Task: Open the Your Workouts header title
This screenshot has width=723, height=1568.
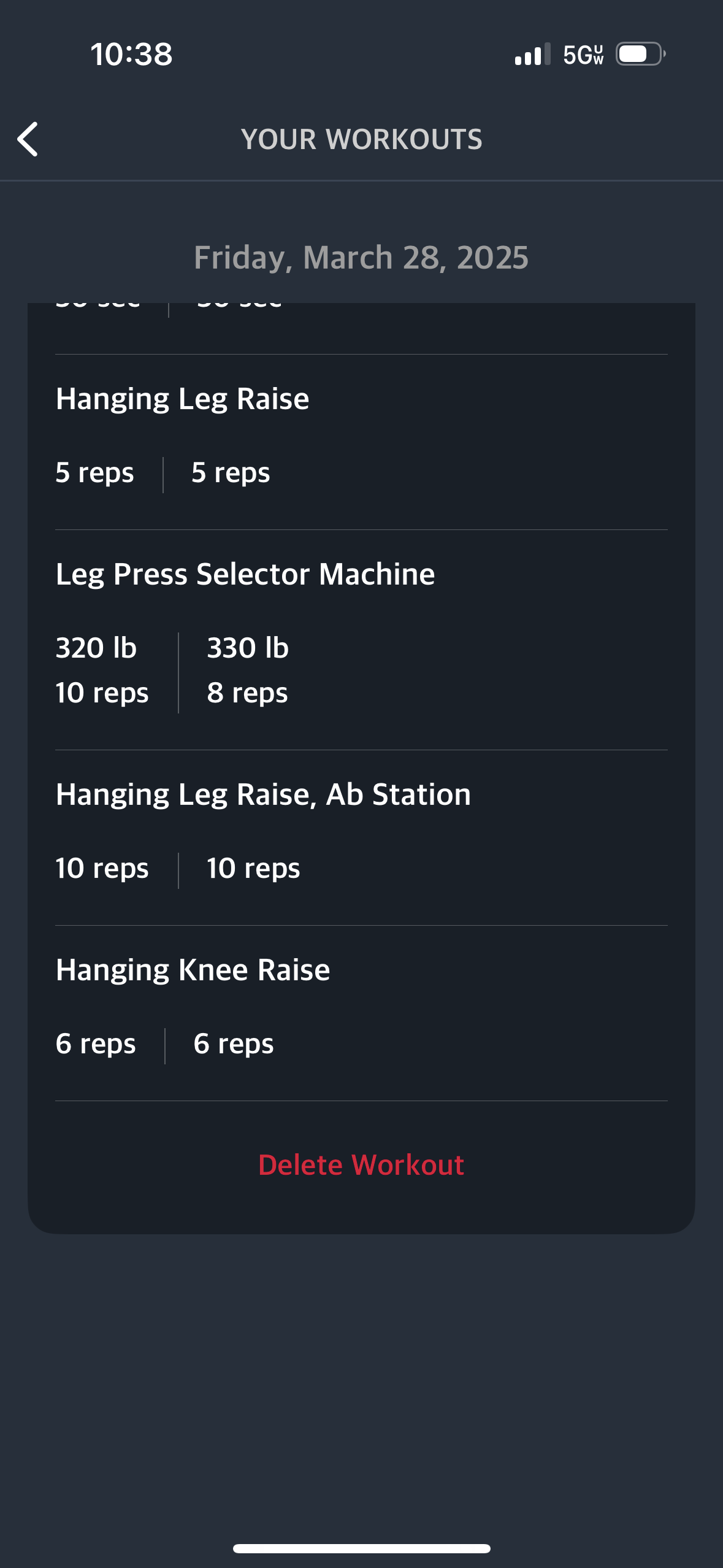Action: click(362, 139)
